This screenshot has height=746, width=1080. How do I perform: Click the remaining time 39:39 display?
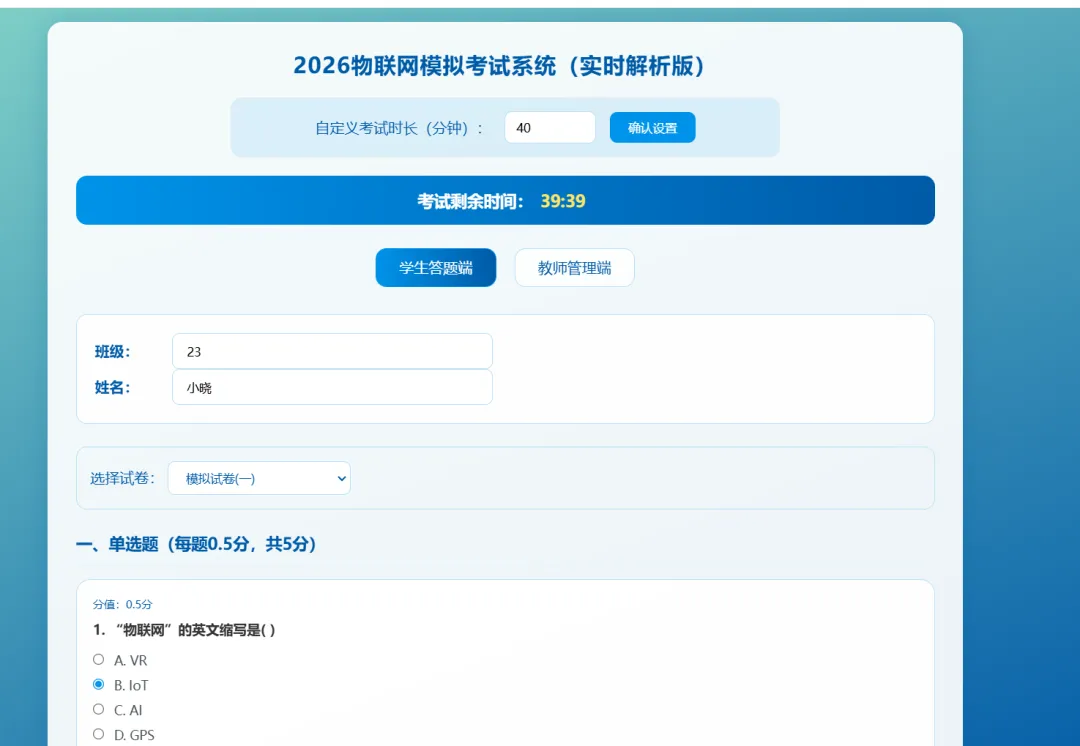563,201
